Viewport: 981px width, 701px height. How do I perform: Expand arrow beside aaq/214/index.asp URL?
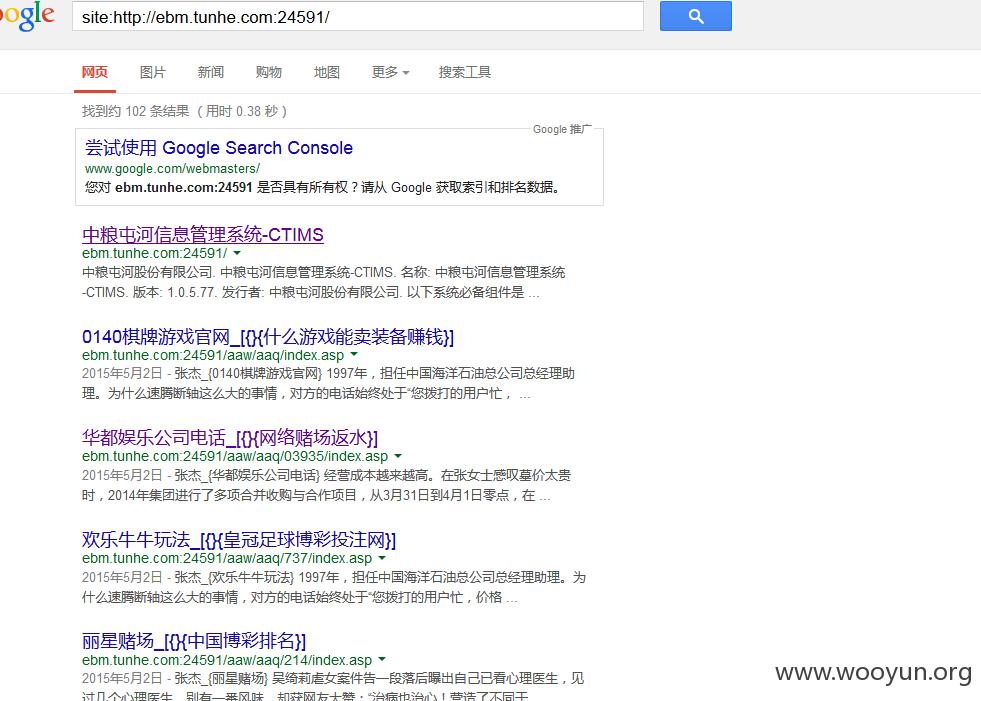pyautogui.click(x=382, y=660)
